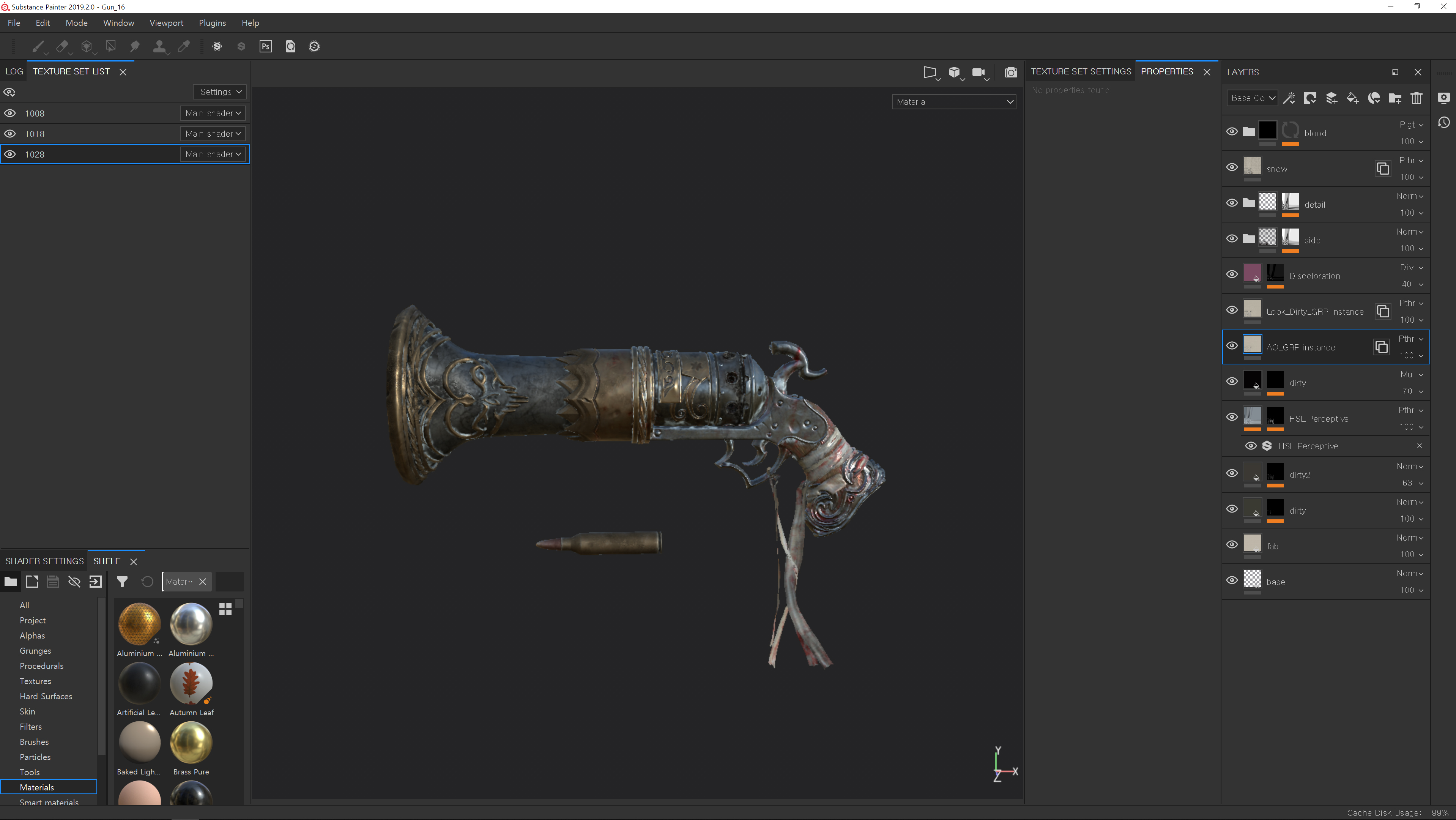
Task: Select the Smart materials shelf category
Action: click(x=49, y=801)
